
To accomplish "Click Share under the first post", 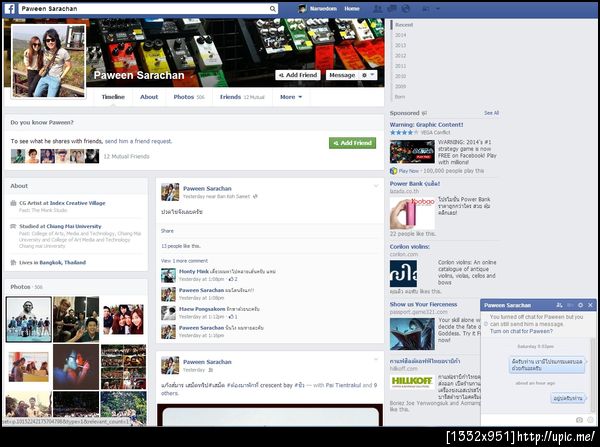I will [x=167, y=231].
